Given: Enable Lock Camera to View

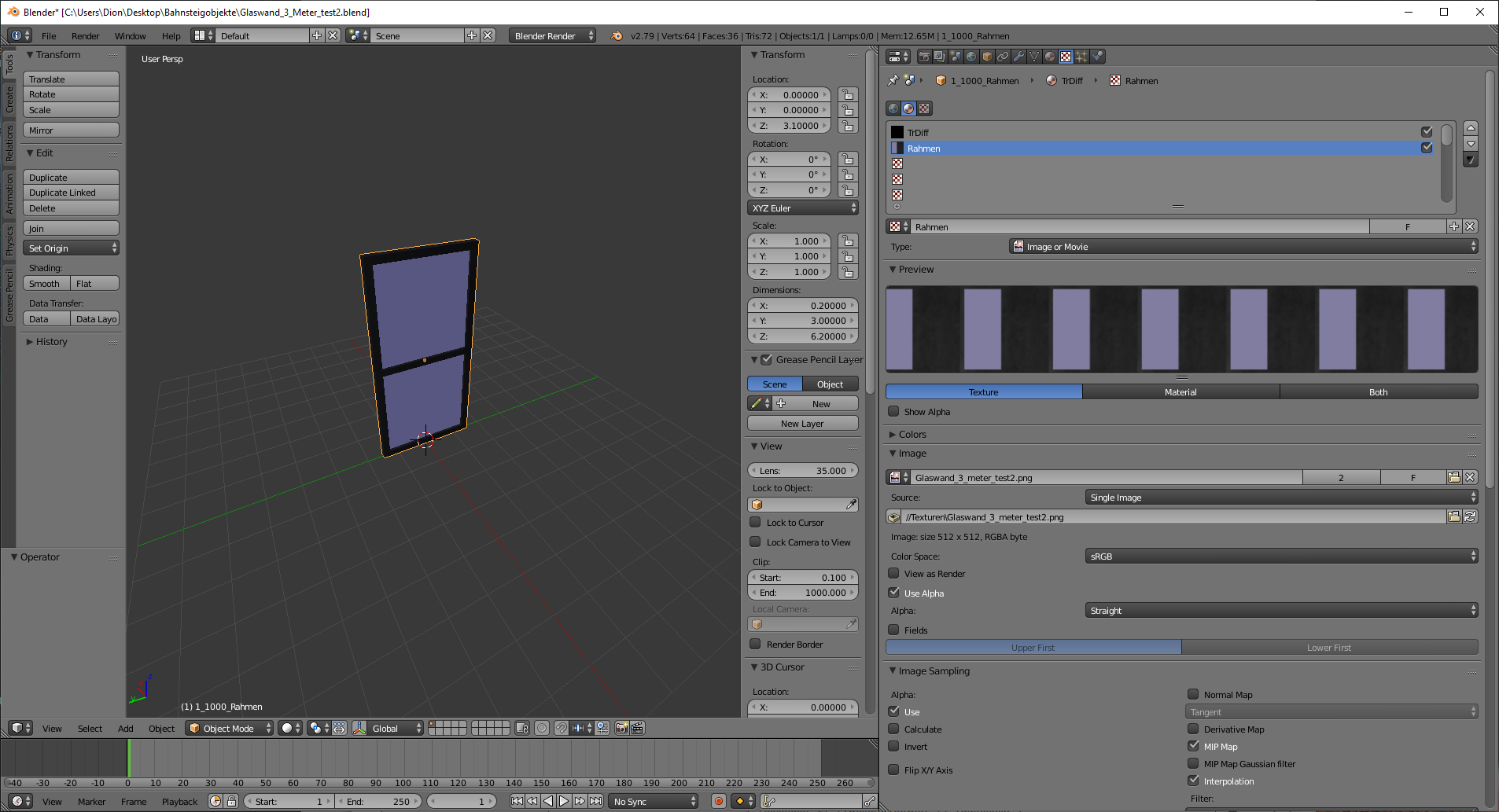Looking at the screenshot, I should pos(755,542).
